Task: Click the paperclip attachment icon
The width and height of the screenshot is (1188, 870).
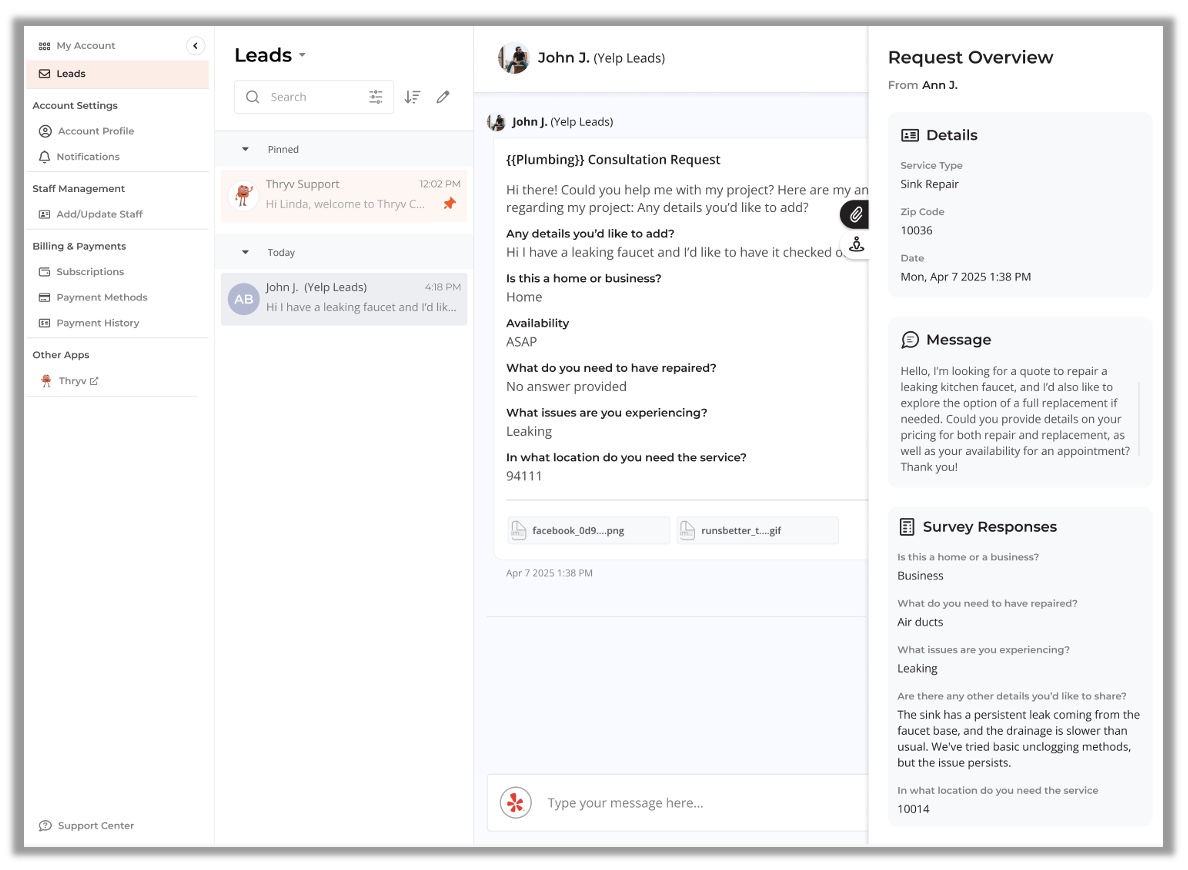Action: 856,215
